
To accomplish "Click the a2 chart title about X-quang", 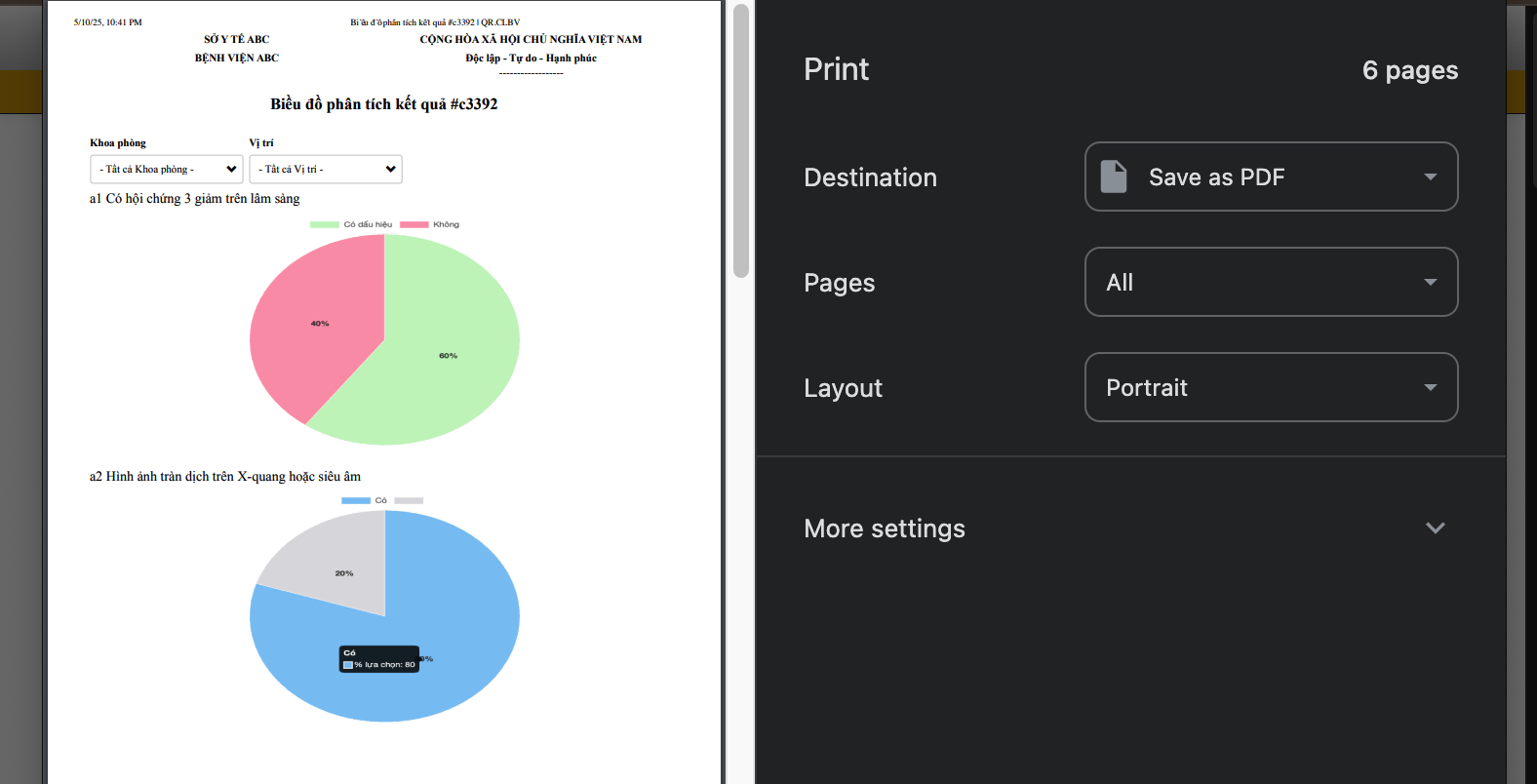I will (x=225, y=477).
